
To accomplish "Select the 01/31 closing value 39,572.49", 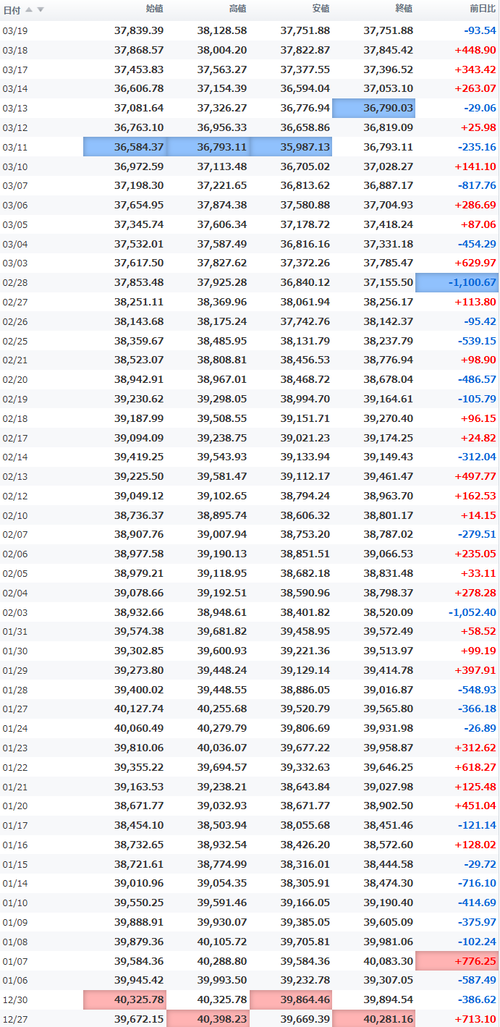I will pos(389,632).
